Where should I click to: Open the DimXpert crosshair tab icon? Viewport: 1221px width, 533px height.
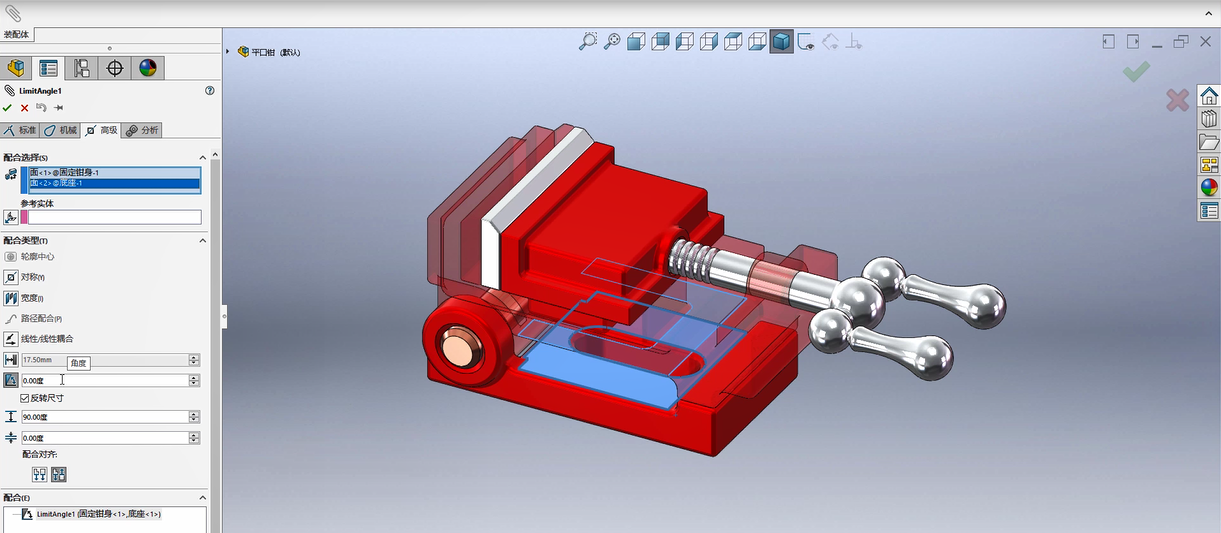point(115,68)
